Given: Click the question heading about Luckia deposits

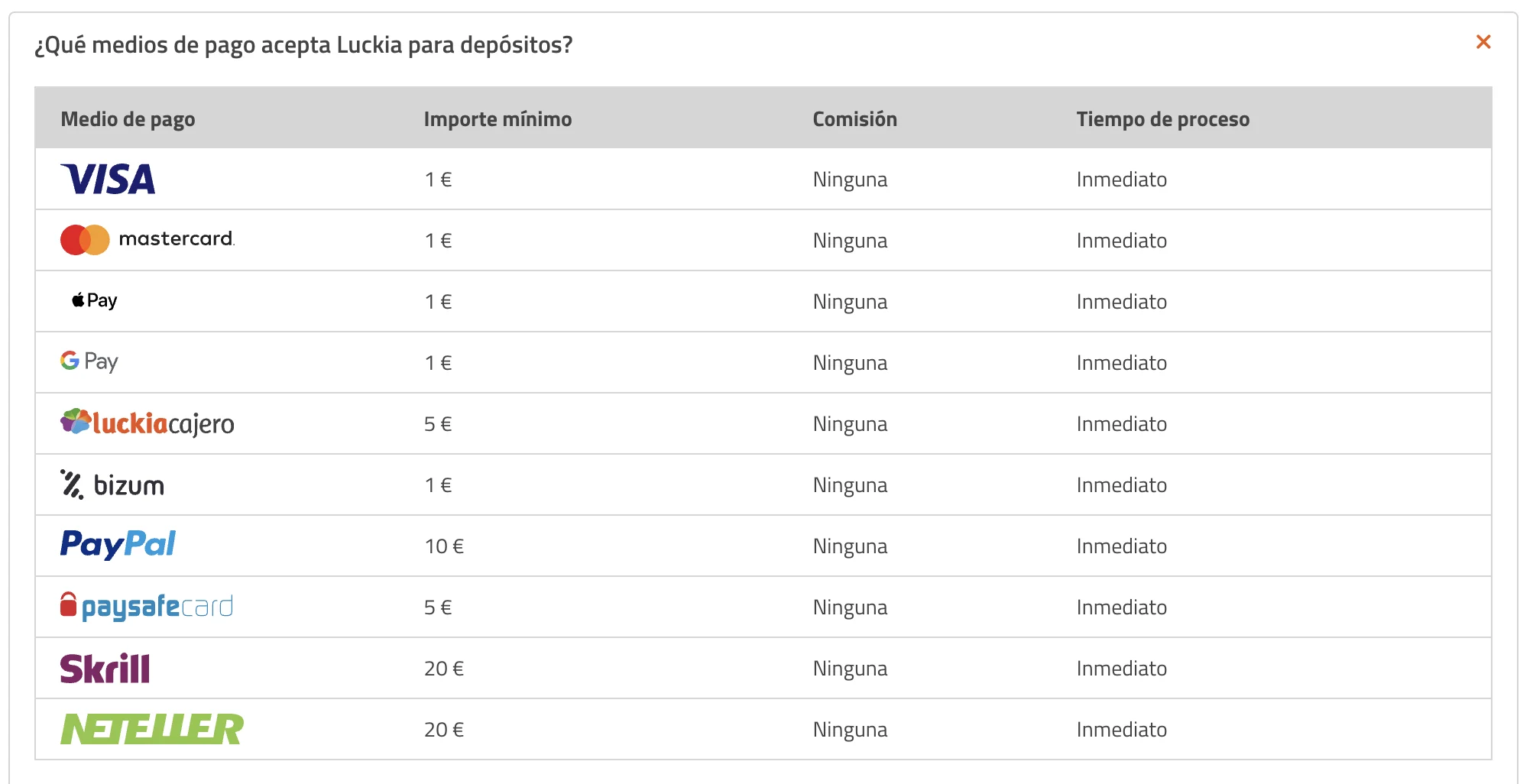Looking at the screenshot, I should point(303,45).
